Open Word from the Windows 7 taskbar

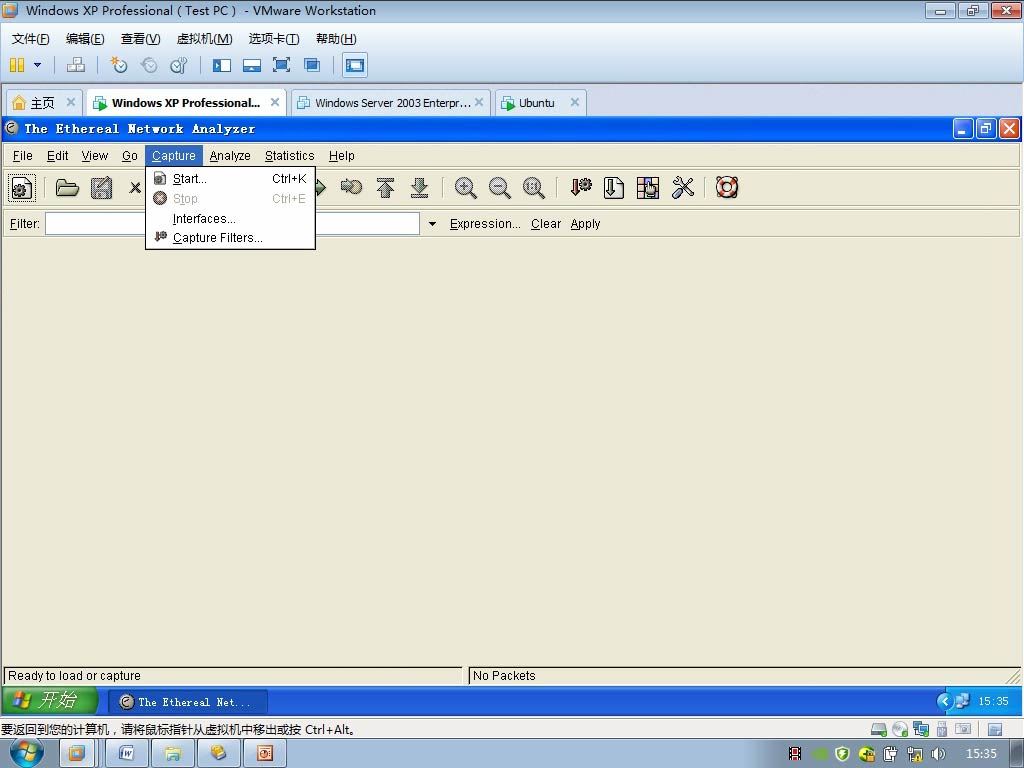click(127, 754)
